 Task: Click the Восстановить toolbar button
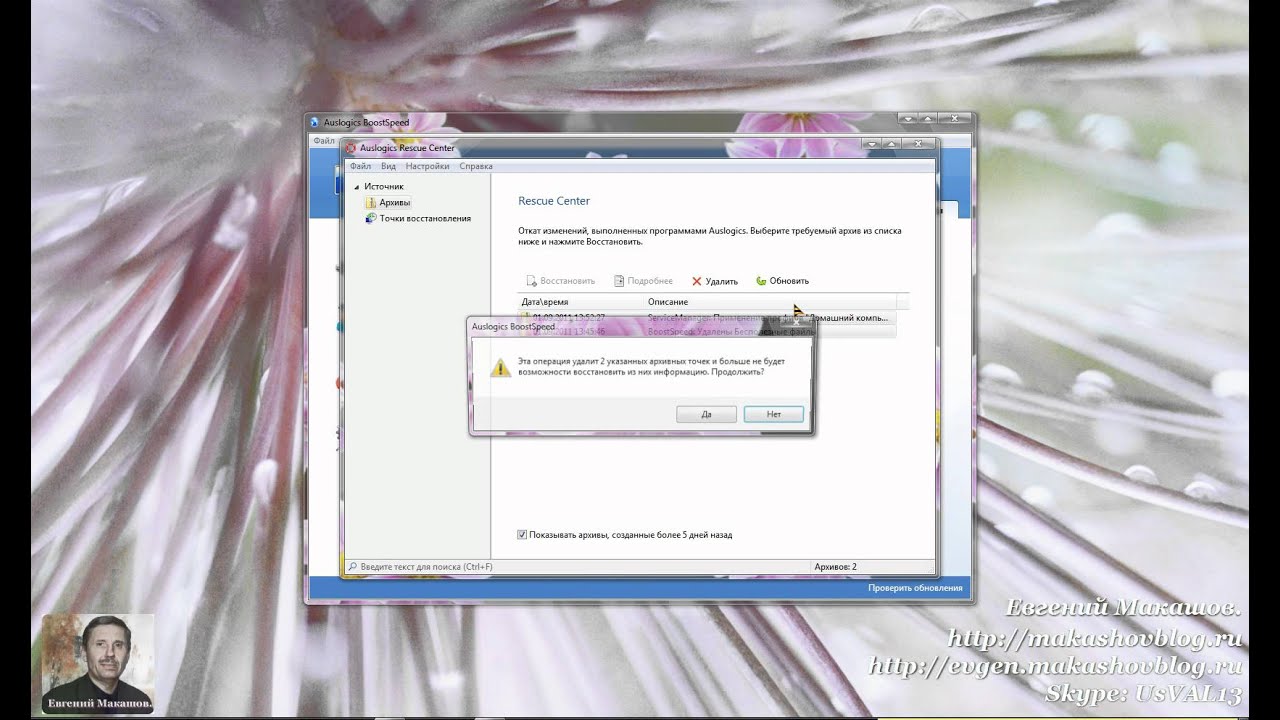click(560, 281)
